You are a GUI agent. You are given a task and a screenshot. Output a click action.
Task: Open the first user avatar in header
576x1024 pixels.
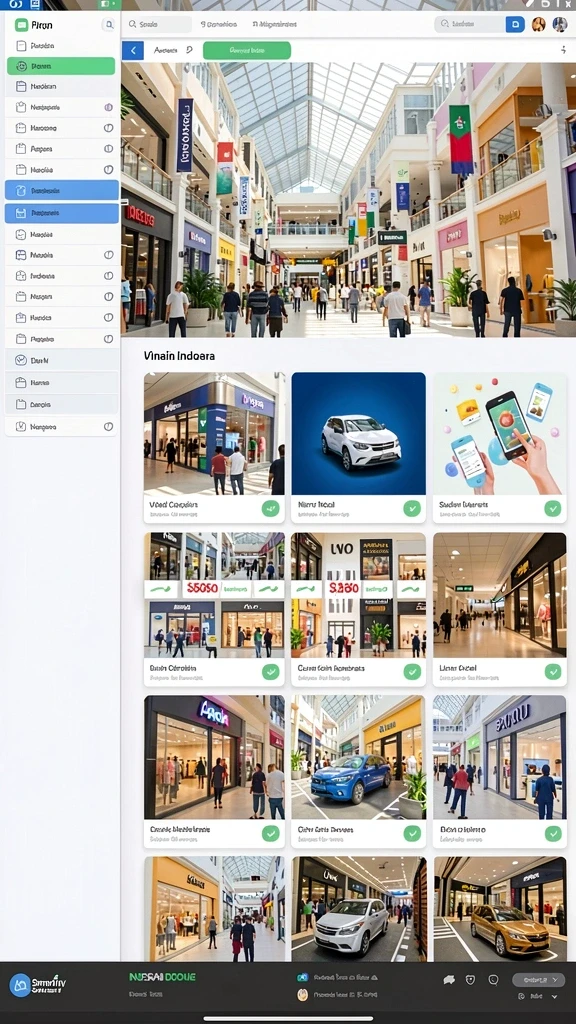[539, 24]
